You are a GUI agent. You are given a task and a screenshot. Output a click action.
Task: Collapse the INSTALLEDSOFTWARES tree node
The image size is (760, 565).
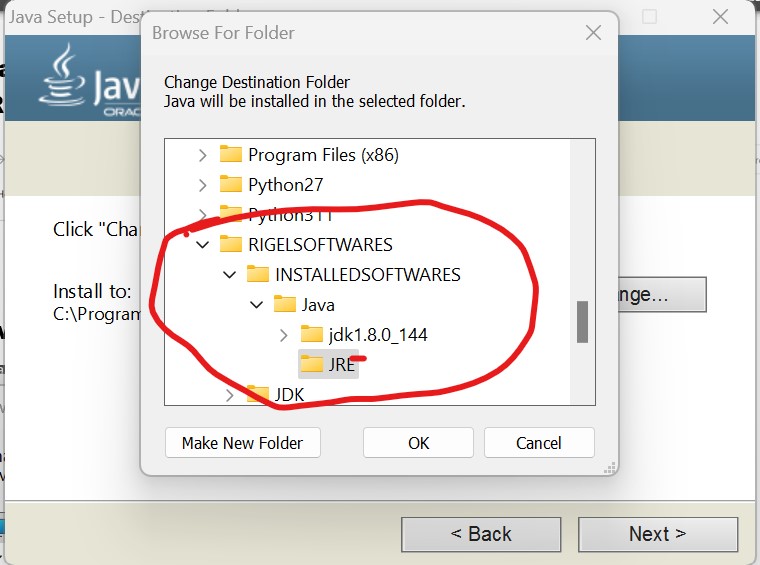click(x=229, y=275)
